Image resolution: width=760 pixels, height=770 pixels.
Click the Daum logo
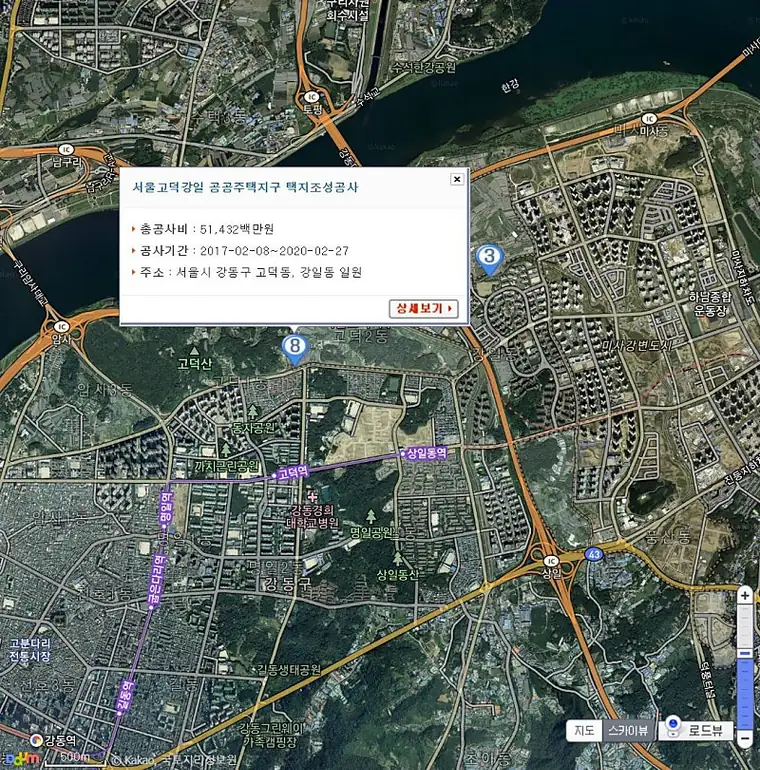[21, 758]
